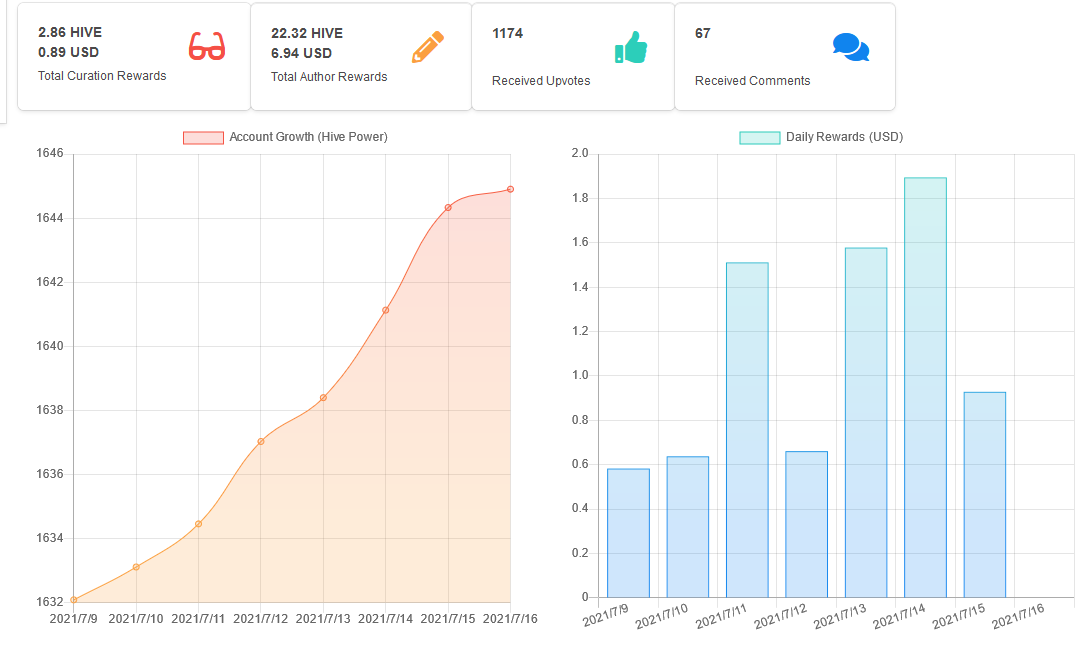Select the 2021/7/9 daily rewards bar

[629, 533]
